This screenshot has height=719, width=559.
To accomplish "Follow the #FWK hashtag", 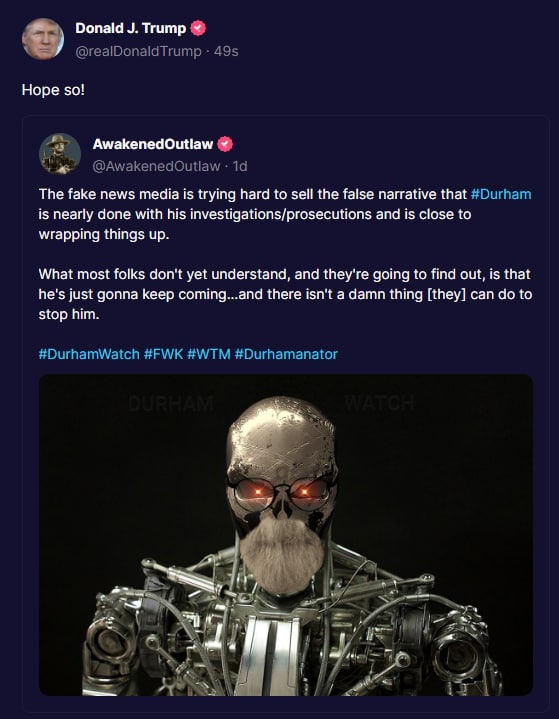I will click(x=163, y=354).
